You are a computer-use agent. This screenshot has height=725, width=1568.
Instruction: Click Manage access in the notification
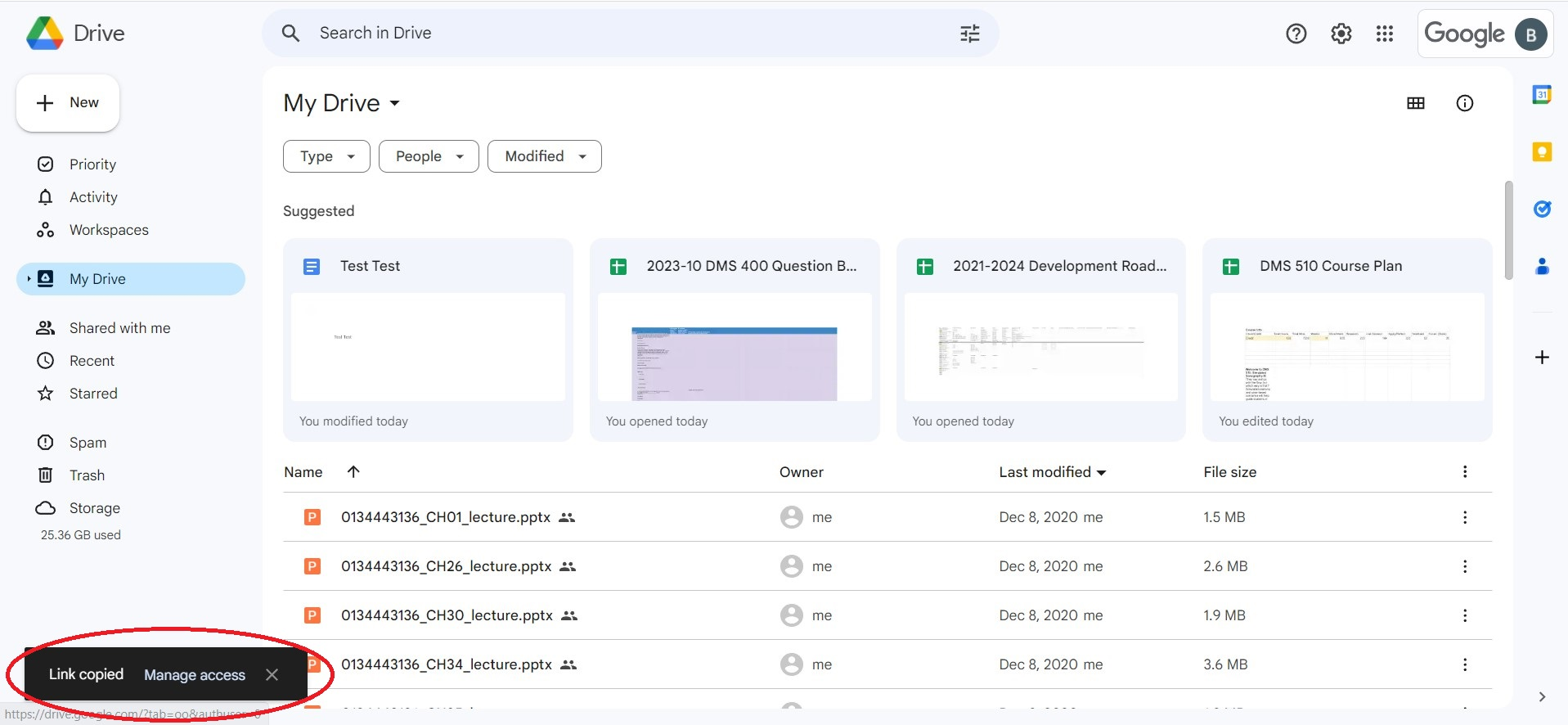pos(195,675)
